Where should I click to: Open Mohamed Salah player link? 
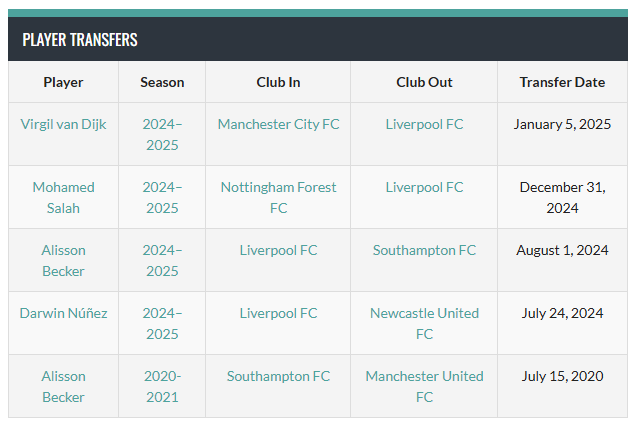[x=63, y=198]
